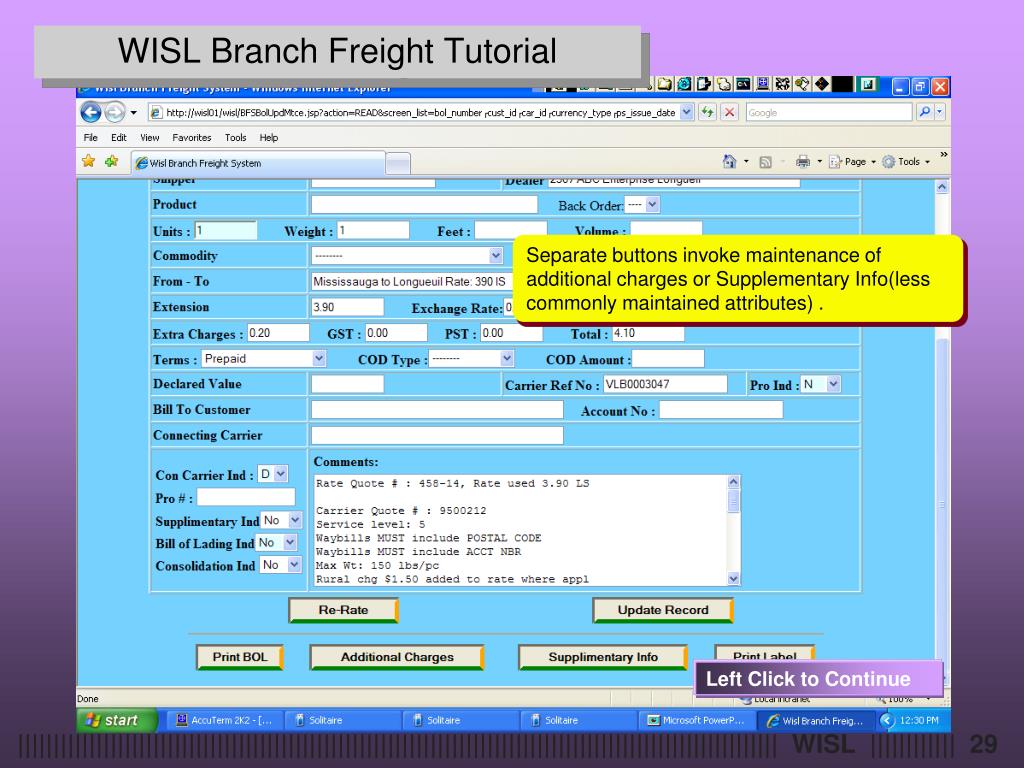
Task: Open the address bar URL history dropdown
Action: pyautogui.click(x=686, y=112)
